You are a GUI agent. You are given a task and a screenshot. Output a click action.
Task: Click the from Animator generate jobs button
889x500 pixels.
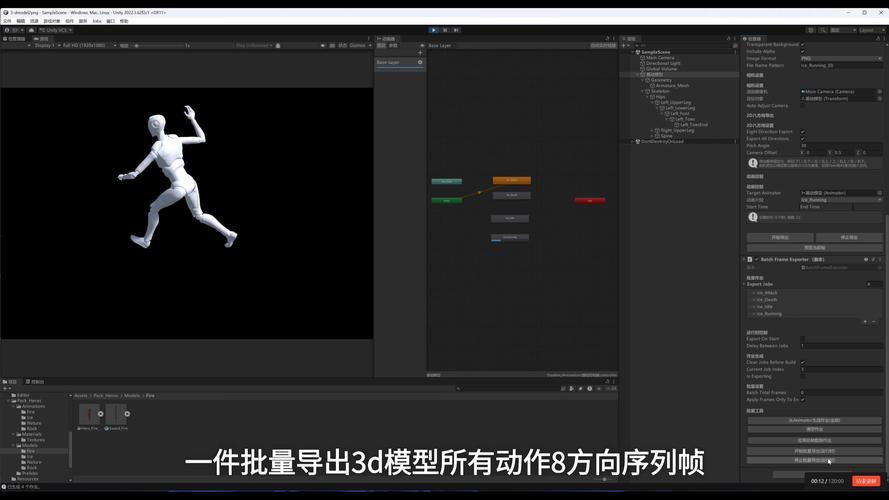tap(814, 421)
